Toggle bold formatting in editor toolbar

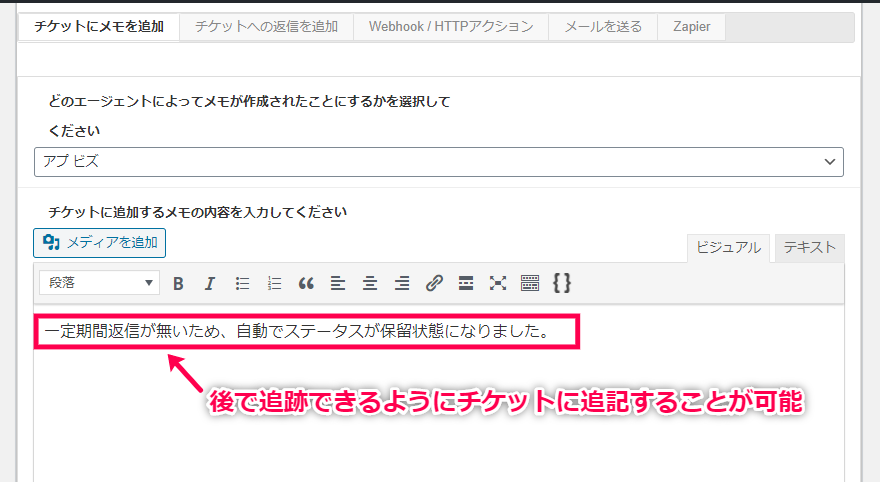[x=178, y=283]
